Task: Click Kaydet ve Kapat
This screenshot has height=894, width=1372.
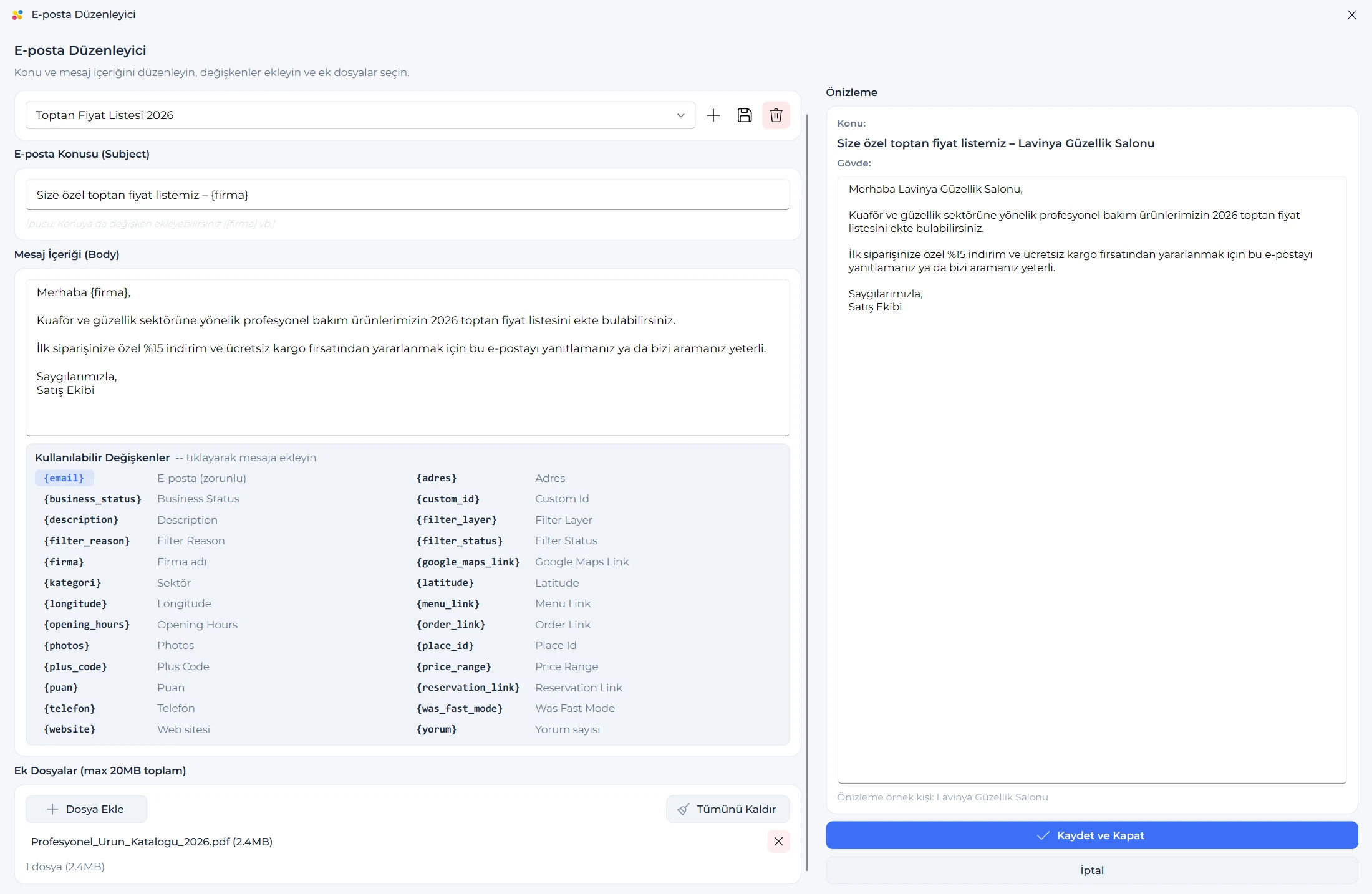Action: point(1091,835)
